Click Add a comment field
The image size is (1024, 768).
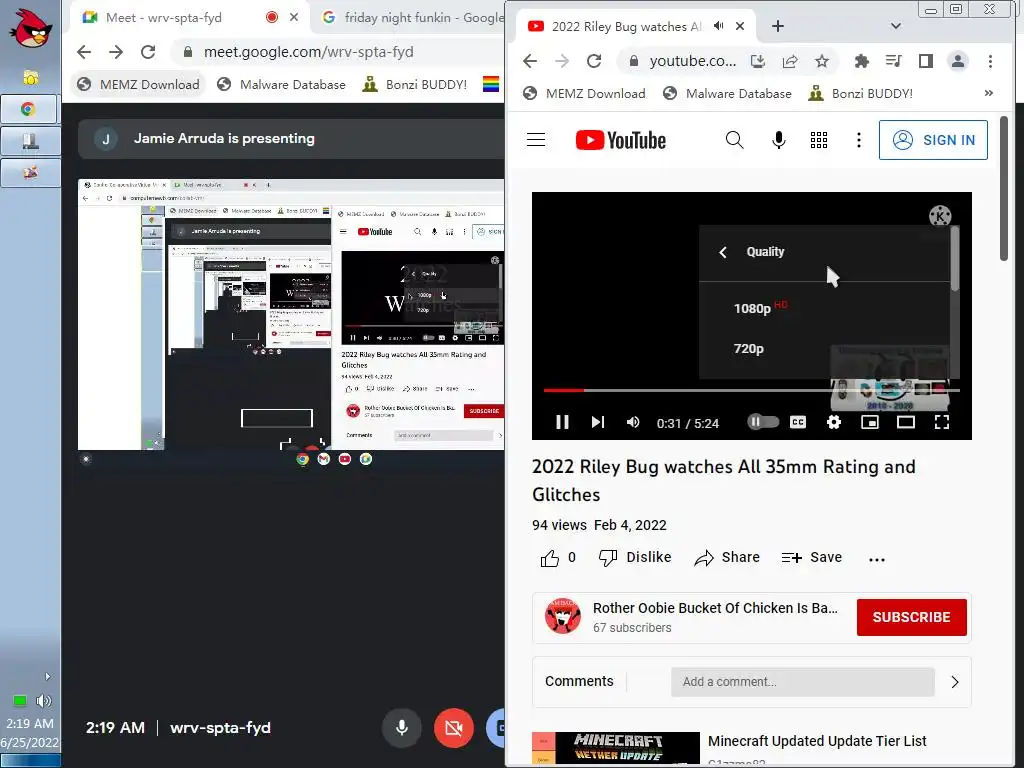click(x=803, y=682)
